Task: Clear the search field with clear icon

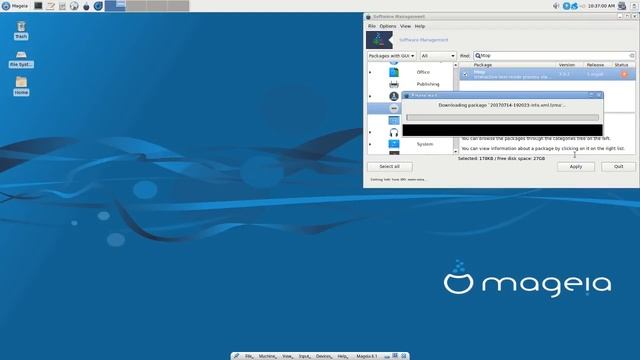Action: 631,56
